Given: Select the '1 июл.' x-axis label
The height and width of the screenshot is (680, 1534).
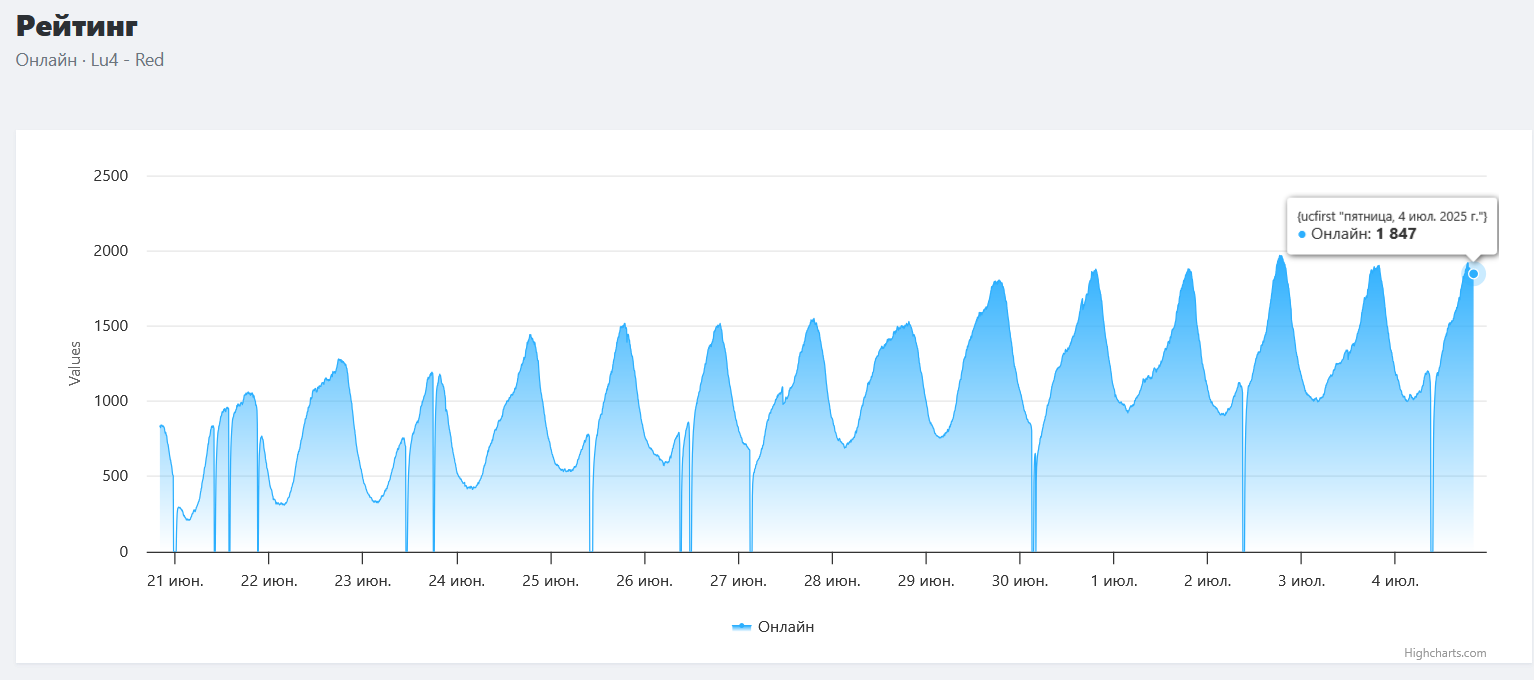Looking at the screenshot, I should coord(1114,581).
